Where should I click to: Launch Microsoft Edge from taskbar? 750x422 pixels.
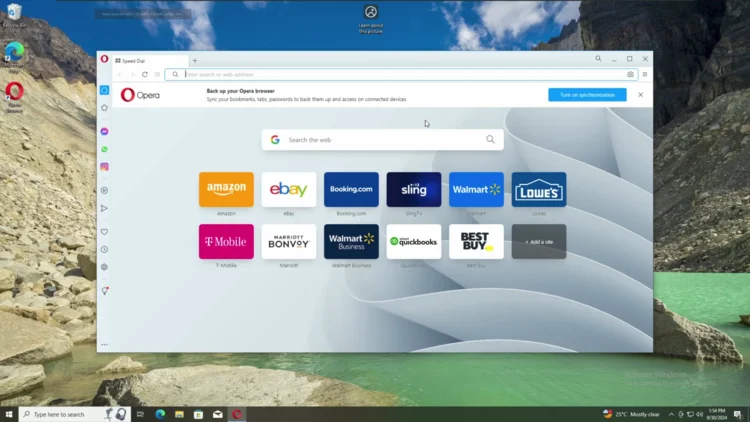(x=160, y=414)
